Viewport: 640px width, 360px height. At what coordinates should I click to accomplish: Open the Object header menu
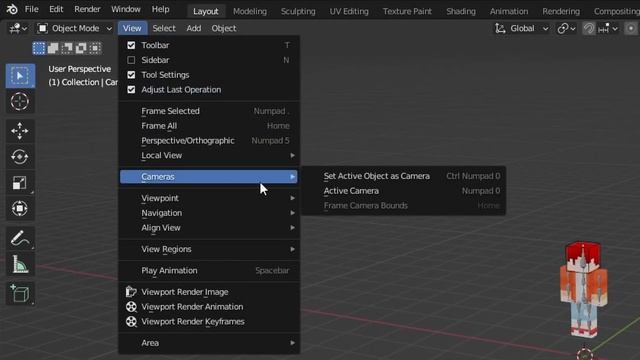pyautogui.click(x=224, y=28)
